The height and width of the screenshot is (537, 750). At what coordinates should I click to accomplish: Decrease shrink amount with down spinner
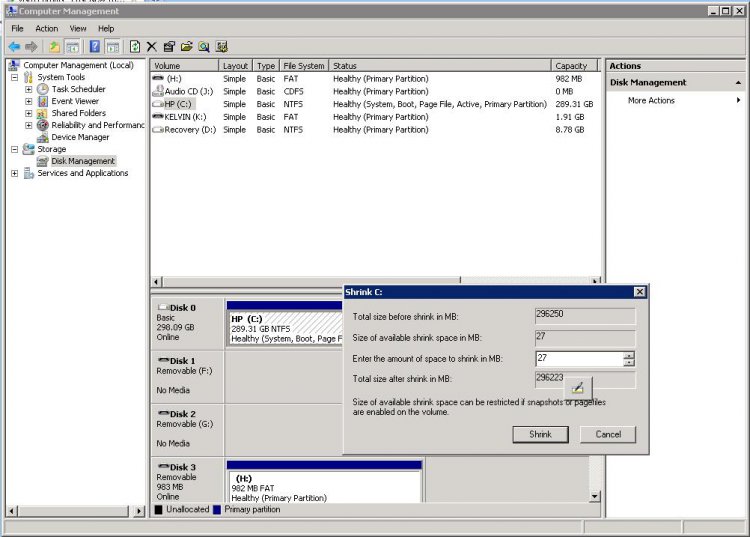click(x=629, y=362)
